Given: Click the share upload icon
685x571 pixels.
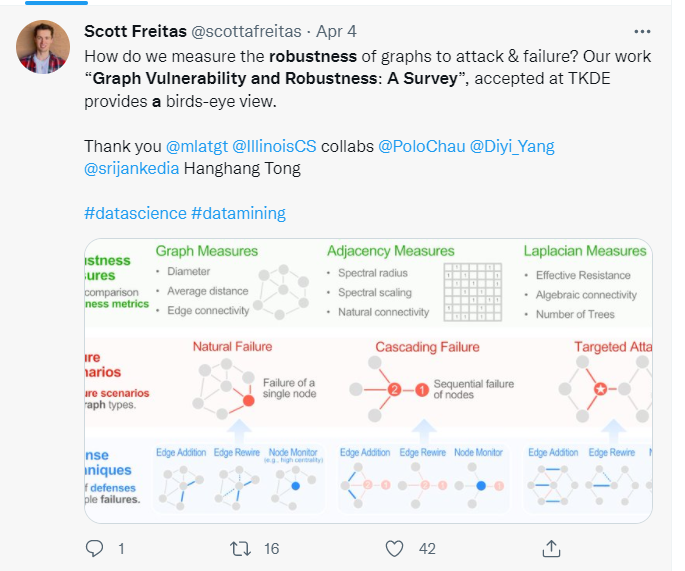Looking at the screenshot, I should [x=550, y=547].
